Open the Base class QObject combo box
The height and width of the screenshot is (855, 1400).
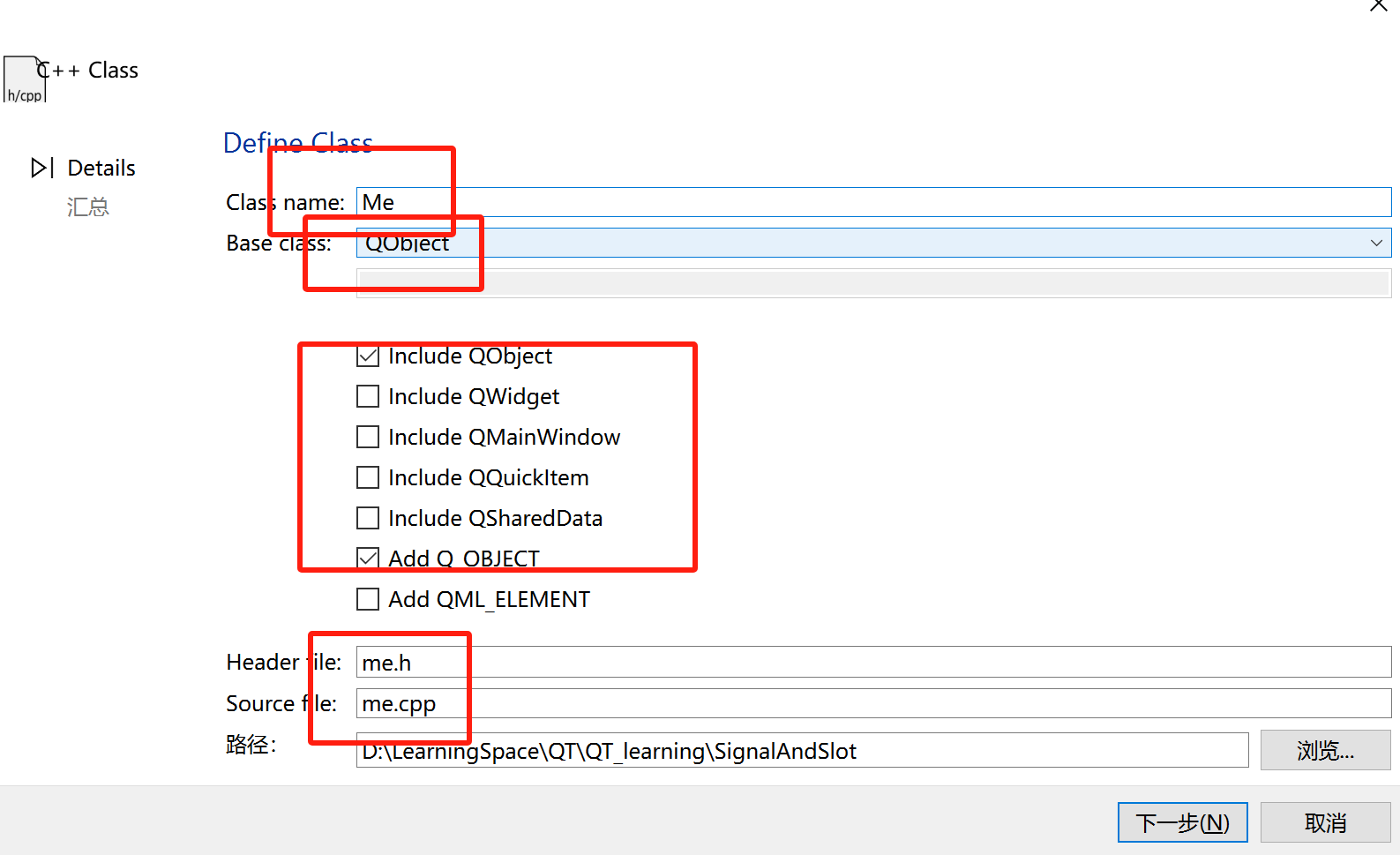click(x=873, y=243)
